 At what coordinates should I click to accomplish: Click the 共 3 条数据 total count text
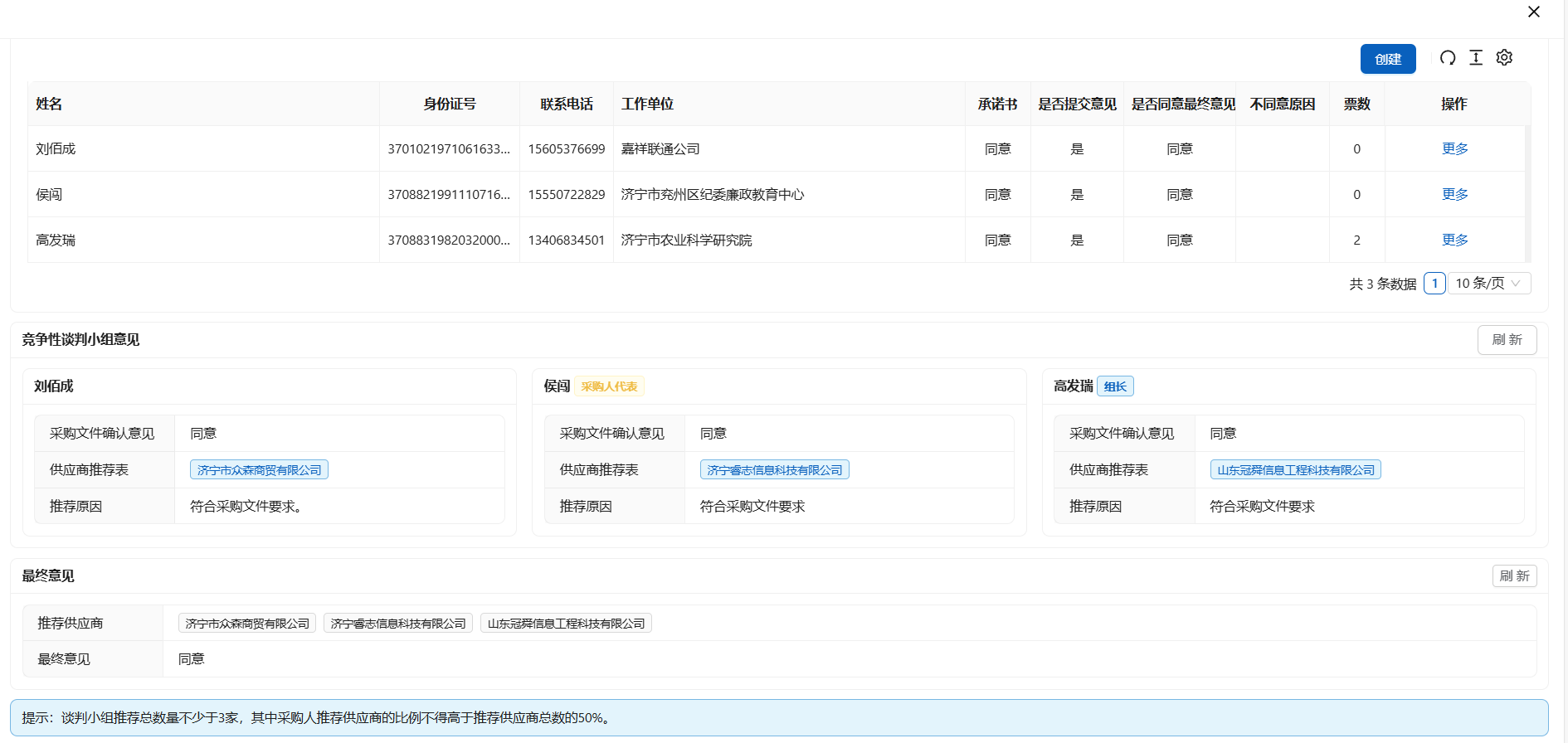pyautogui.click(x=1383, y=284)
